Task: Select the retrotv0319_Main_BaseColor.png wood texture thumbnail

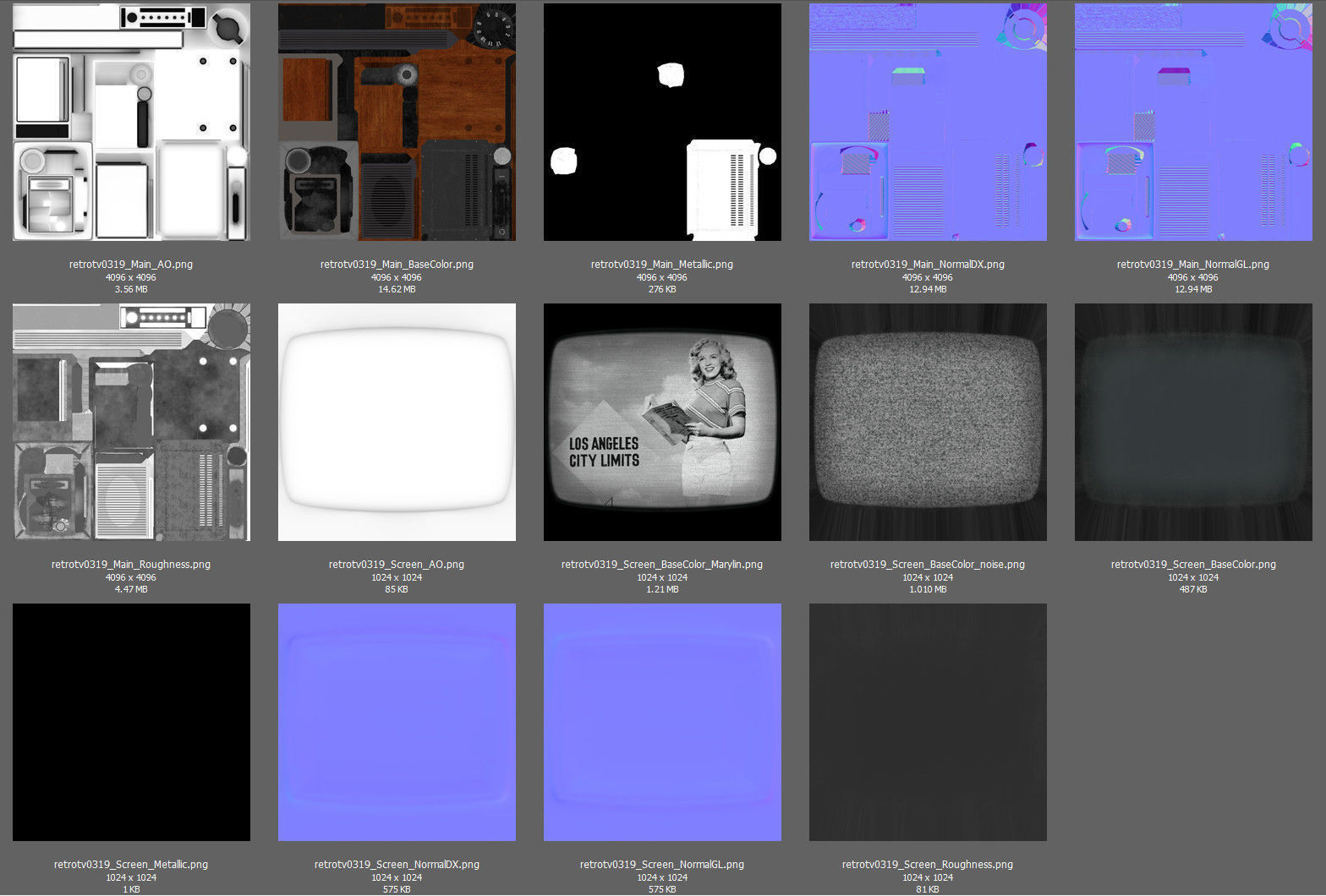Action: pyautogui.click(x=397, y=122)
